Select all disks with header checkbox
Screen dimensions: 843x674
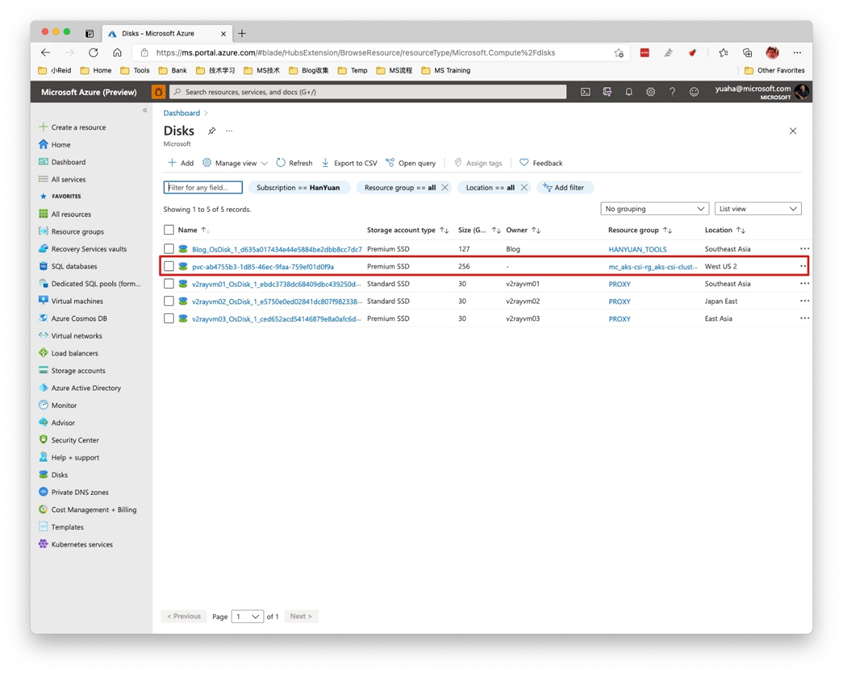(169, 230)
